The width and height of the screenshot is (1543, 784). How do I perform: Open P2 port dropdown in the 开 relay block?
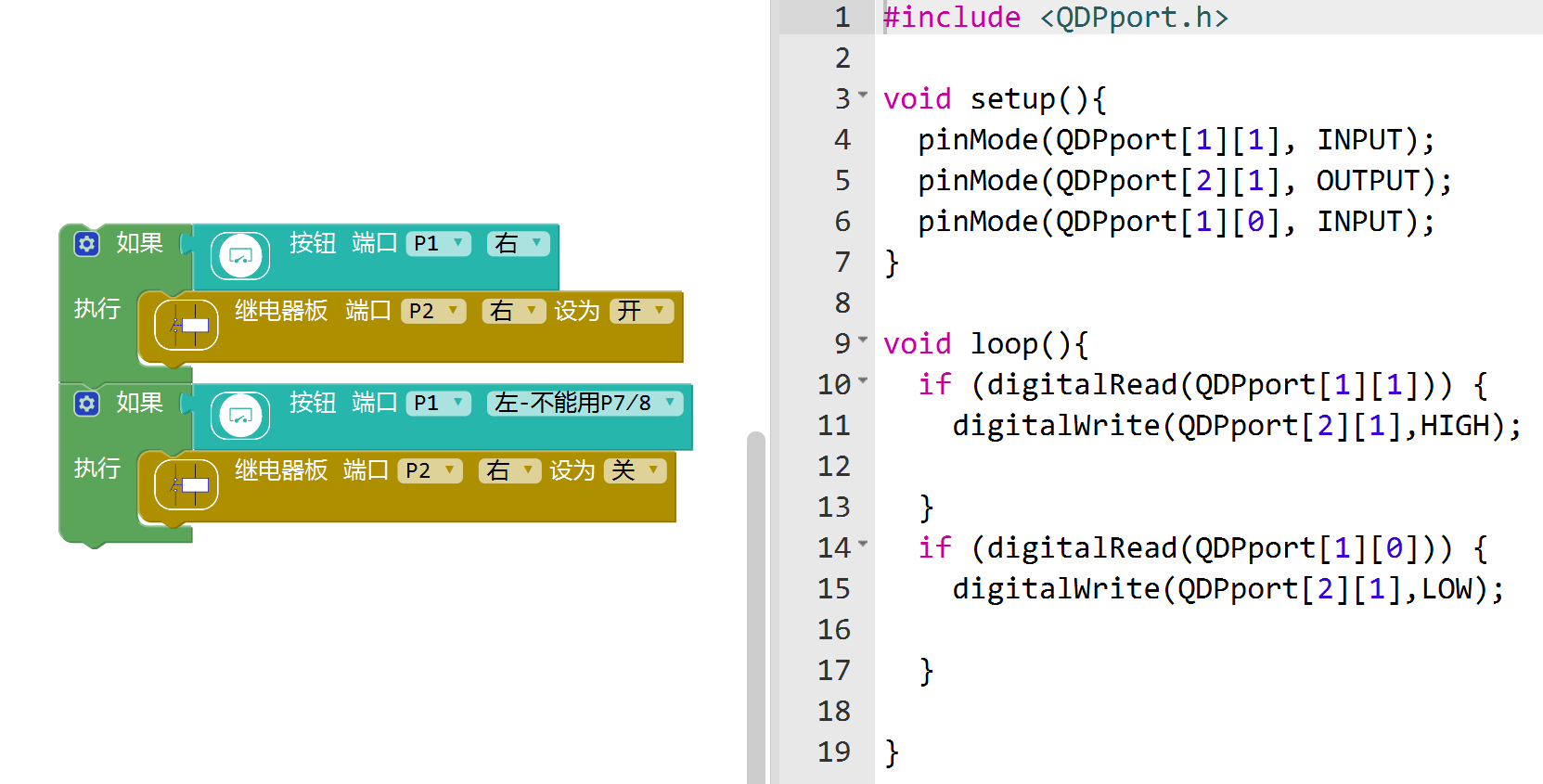(433, 311)
